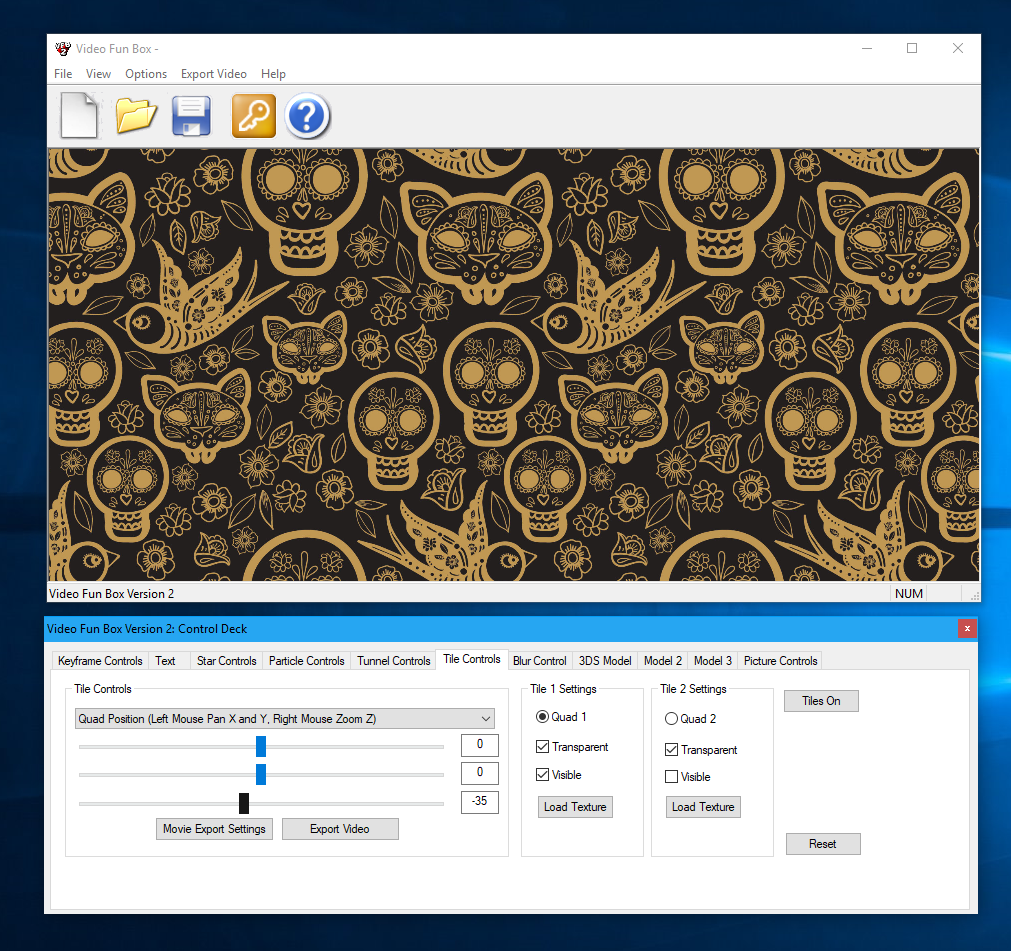Switch to Model 3 tab
The image size is (1011, 951).
coord(712,661)
